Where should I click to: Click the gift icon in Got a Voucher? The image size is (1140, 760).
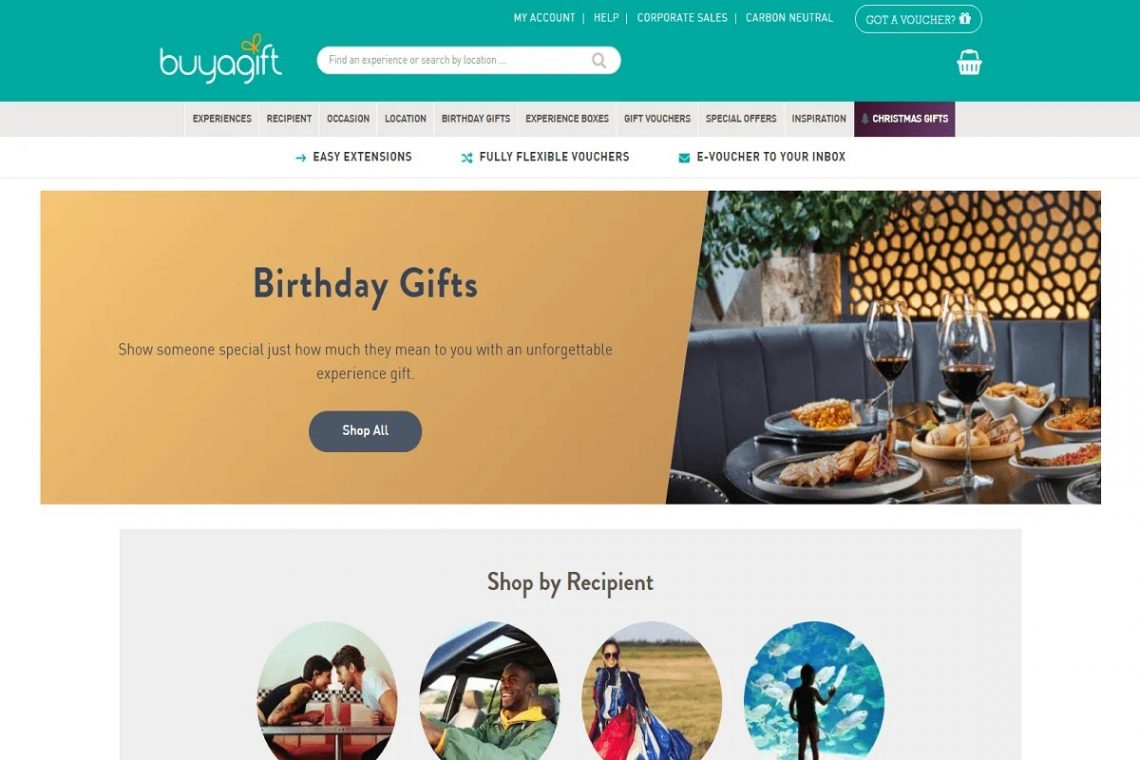pyautogui.click(x=965, y=19)
